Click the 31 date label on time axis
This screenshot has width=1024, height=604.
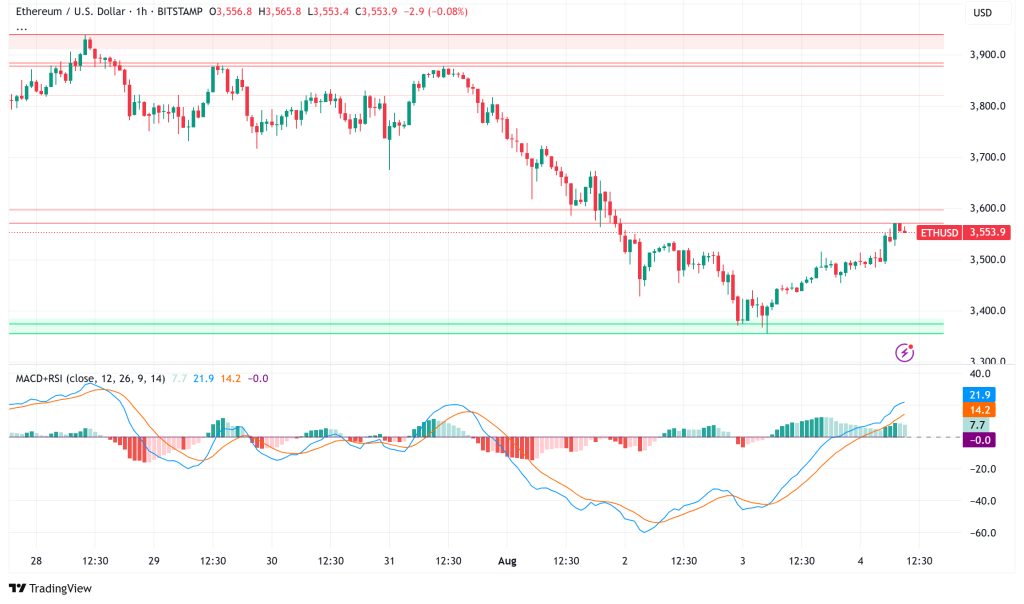coord(389,561)
